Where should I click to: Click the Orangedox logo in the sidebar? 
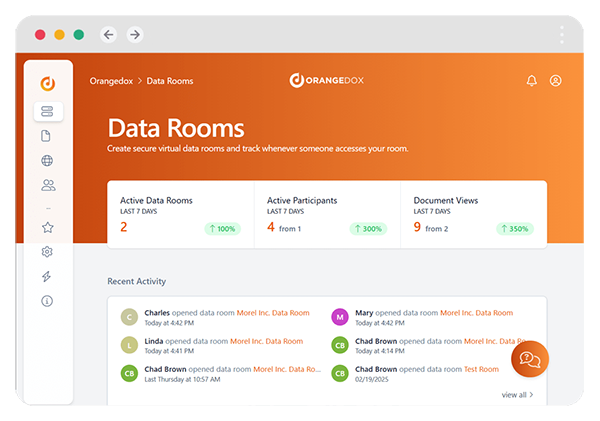coord(48,83)
